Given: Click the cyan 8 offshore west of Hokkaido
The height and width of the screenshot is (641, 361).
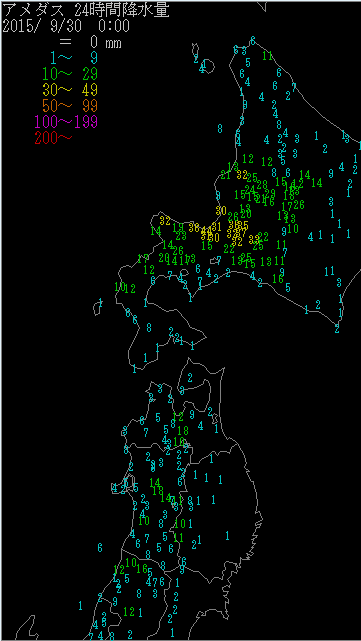Looking at the screenshot, I should click(220, 129).
